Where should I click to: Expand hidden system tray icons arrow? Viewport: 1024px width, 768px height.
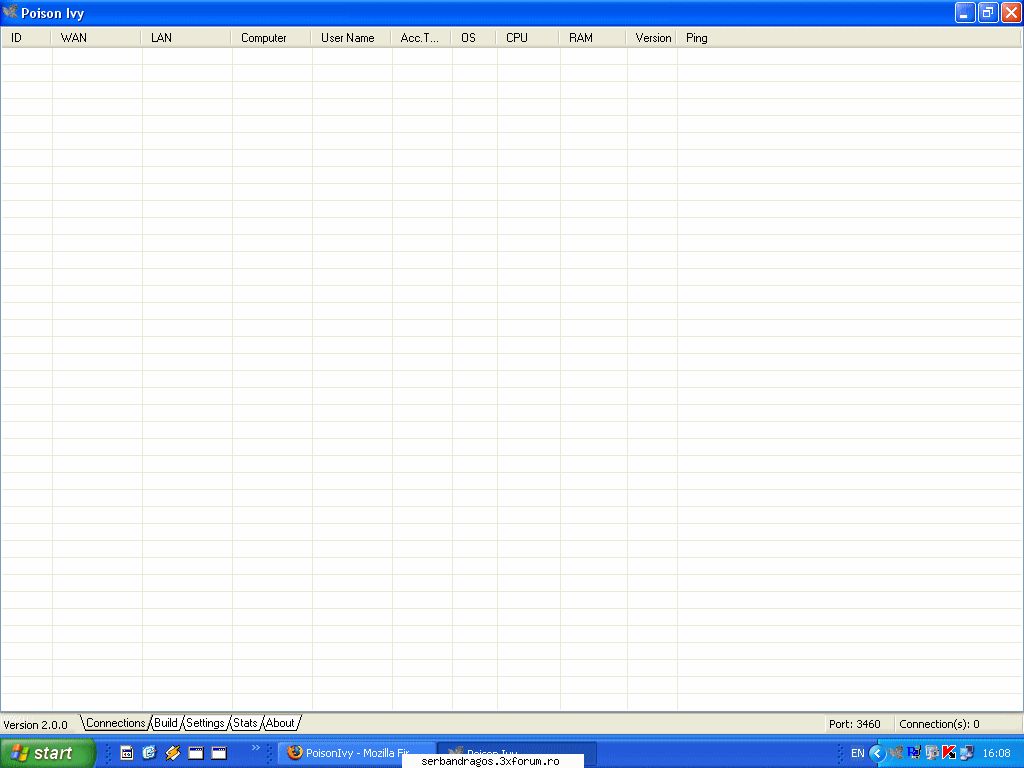tap(877, 753)
